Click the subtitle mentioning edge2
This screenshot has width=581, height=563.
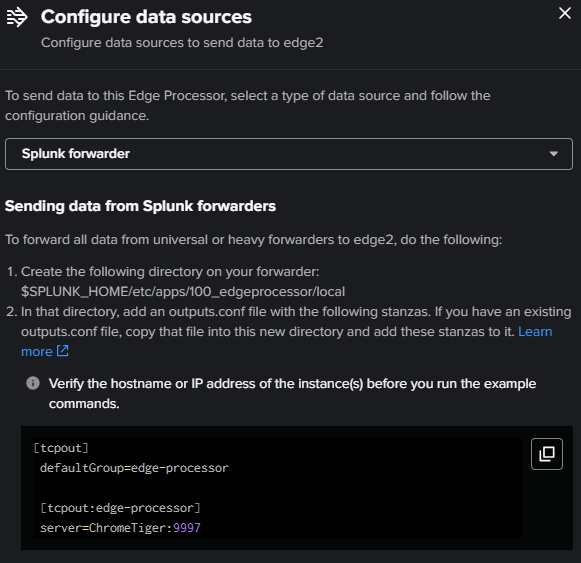coord(182,43)
